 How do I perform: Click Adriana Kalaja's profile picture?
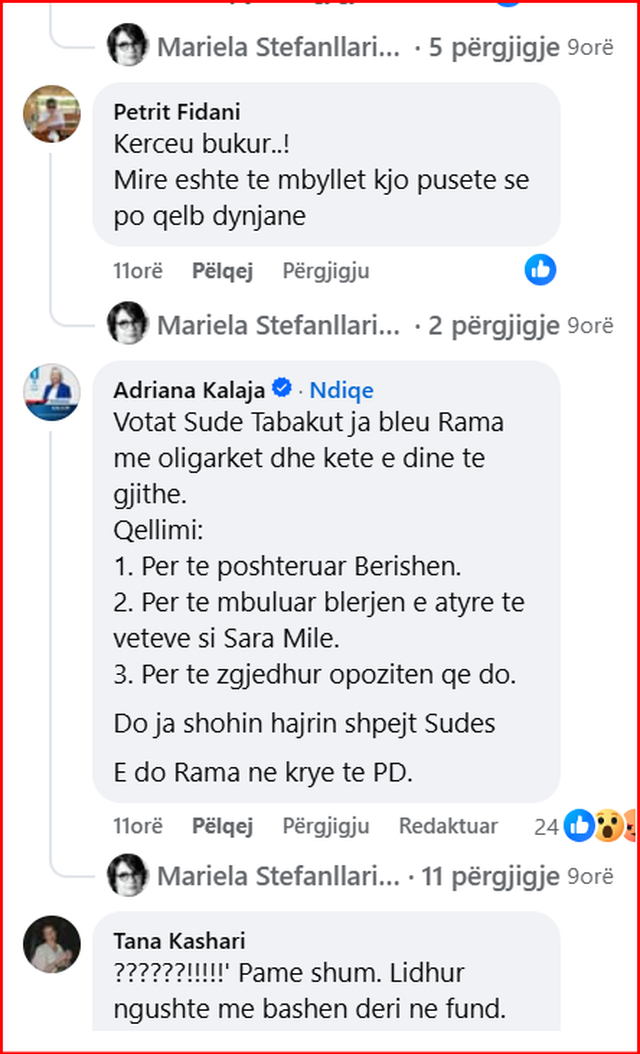tap(51, 392)
